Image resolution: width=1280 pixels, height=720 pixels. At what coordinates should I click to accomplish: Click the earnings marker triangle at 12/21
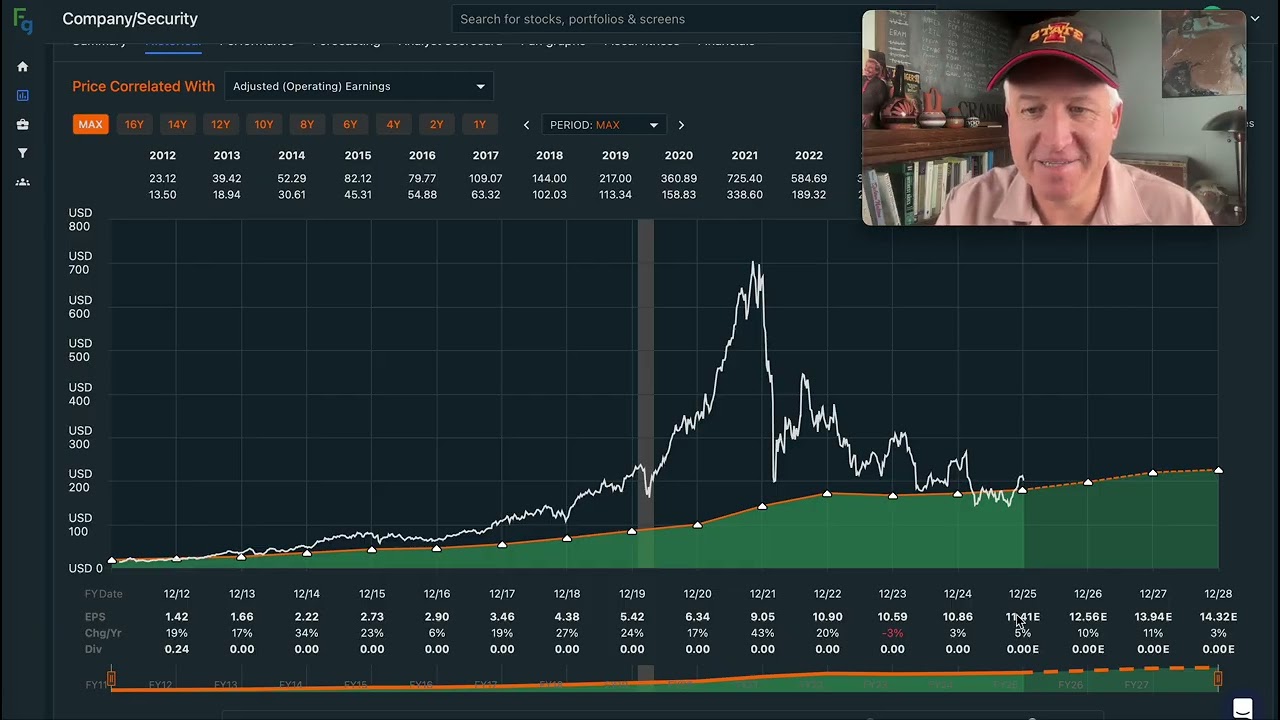point(762,507)
